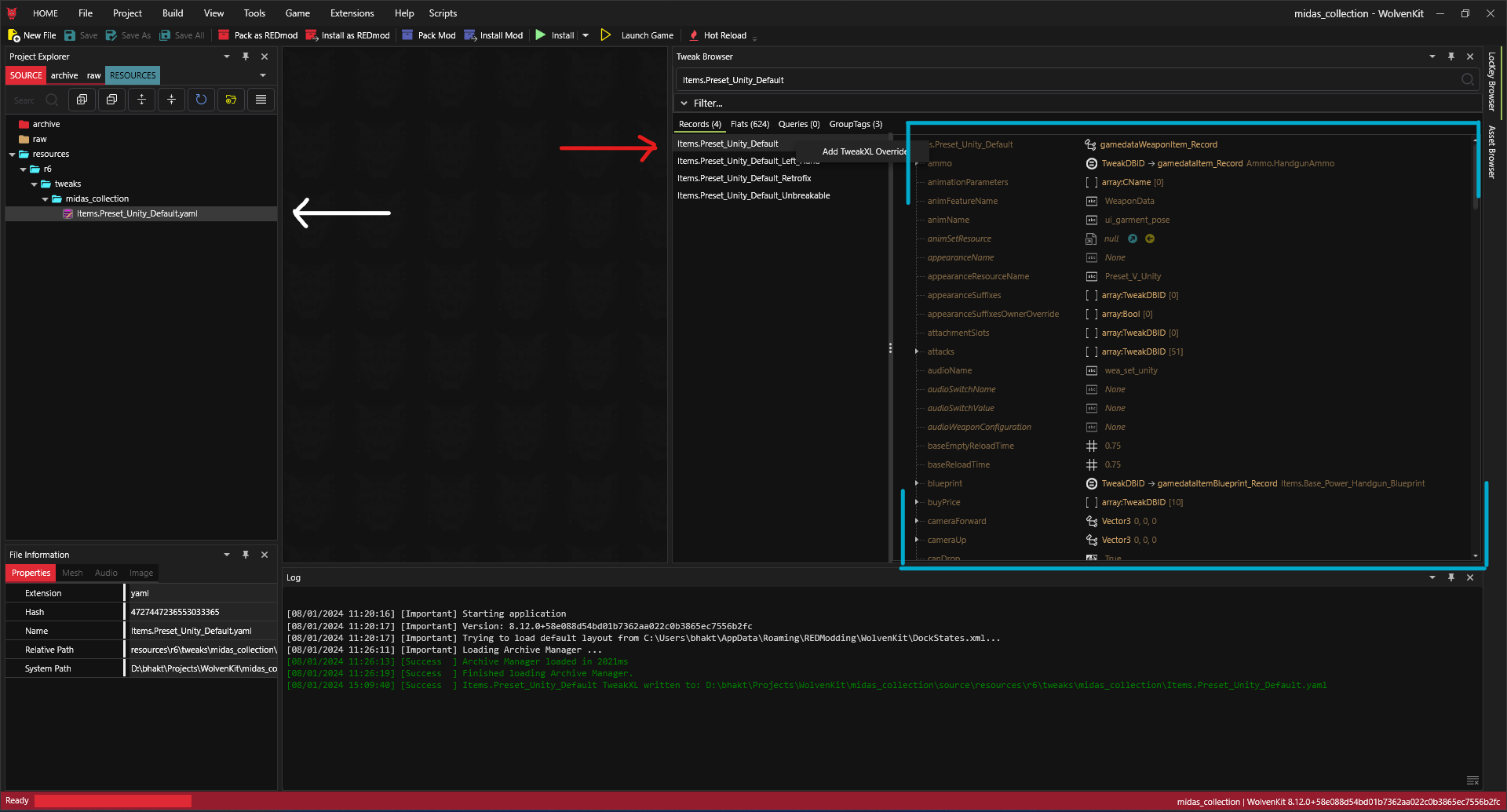Collapse the tweaks folder in the tree
Screen dimensions: 1507x812
click(x=35, y=184)
